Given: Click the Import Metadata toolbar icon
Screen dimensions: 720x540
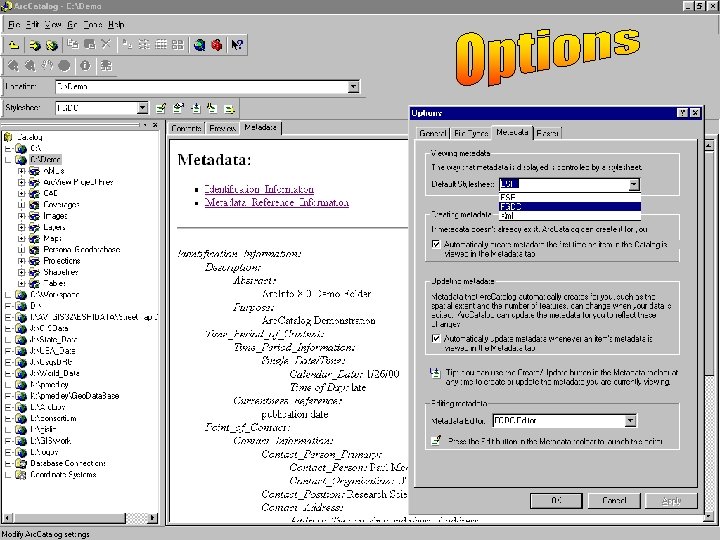Looking at the screenshot, I should (212, 108).
